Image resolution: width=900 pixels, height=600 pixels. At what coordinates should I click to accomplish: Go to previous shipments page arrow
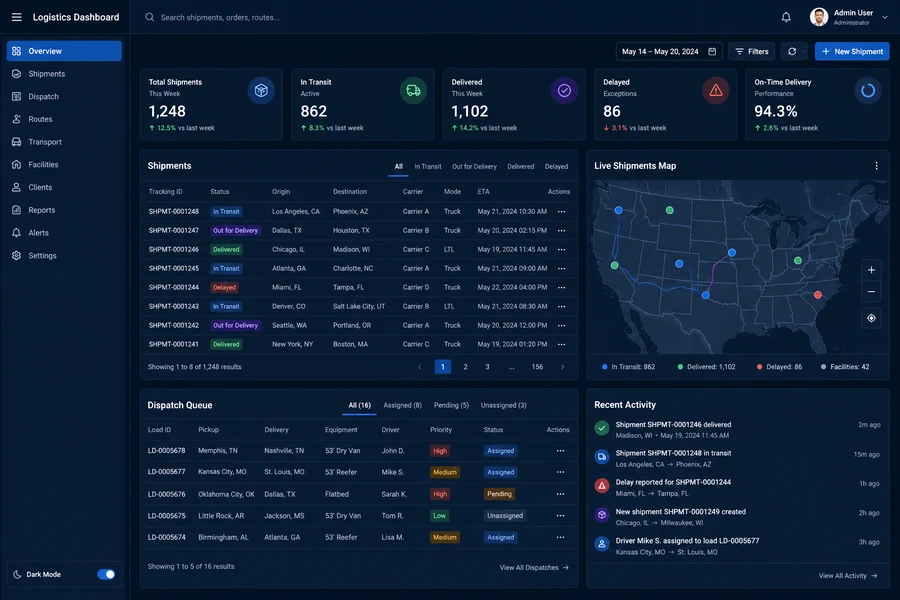(420, 367)
